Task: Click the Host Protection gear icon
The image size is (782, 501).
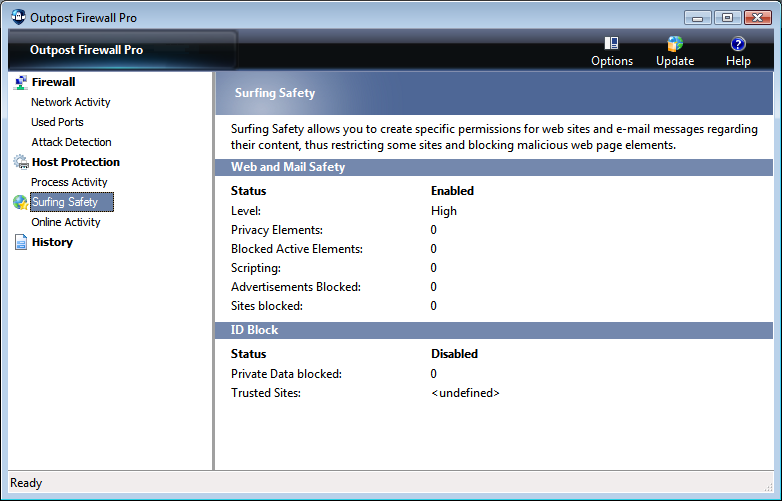Action: tap(20, 162)
